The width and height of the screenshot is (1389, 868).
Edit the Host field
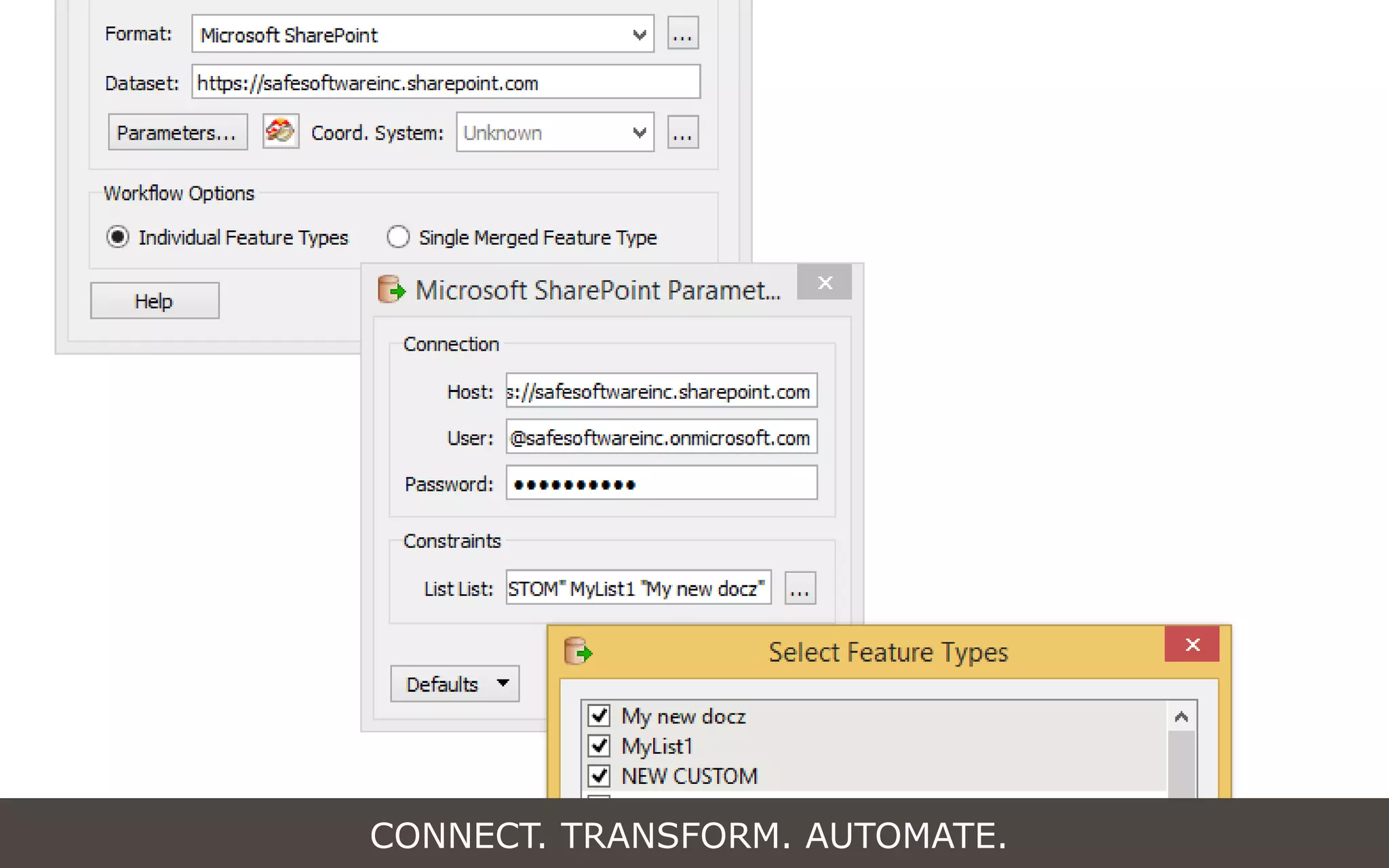pos(661,391)
